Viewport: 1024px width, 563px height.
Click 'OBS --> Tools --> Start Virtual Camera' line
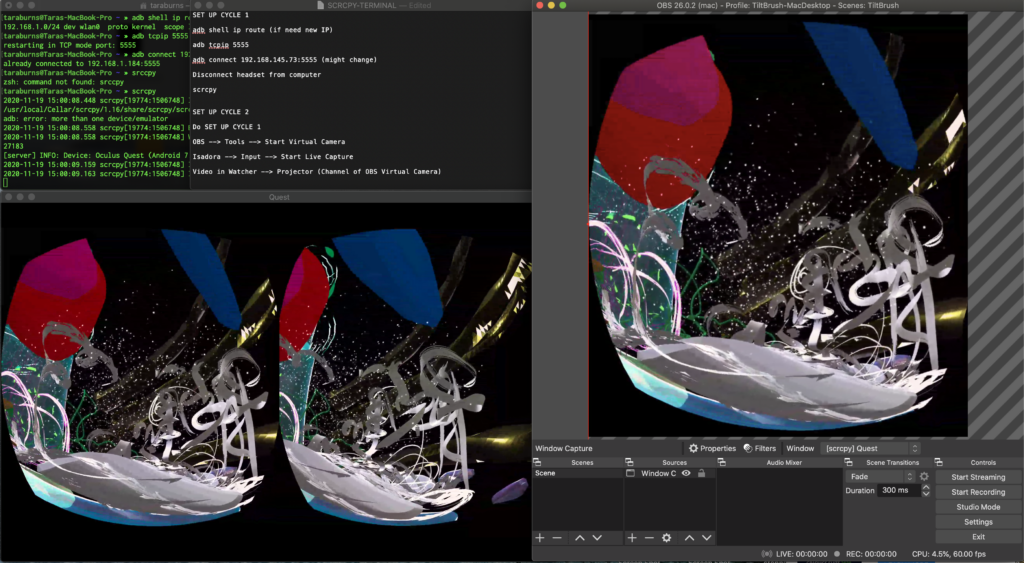coord(268,142)
